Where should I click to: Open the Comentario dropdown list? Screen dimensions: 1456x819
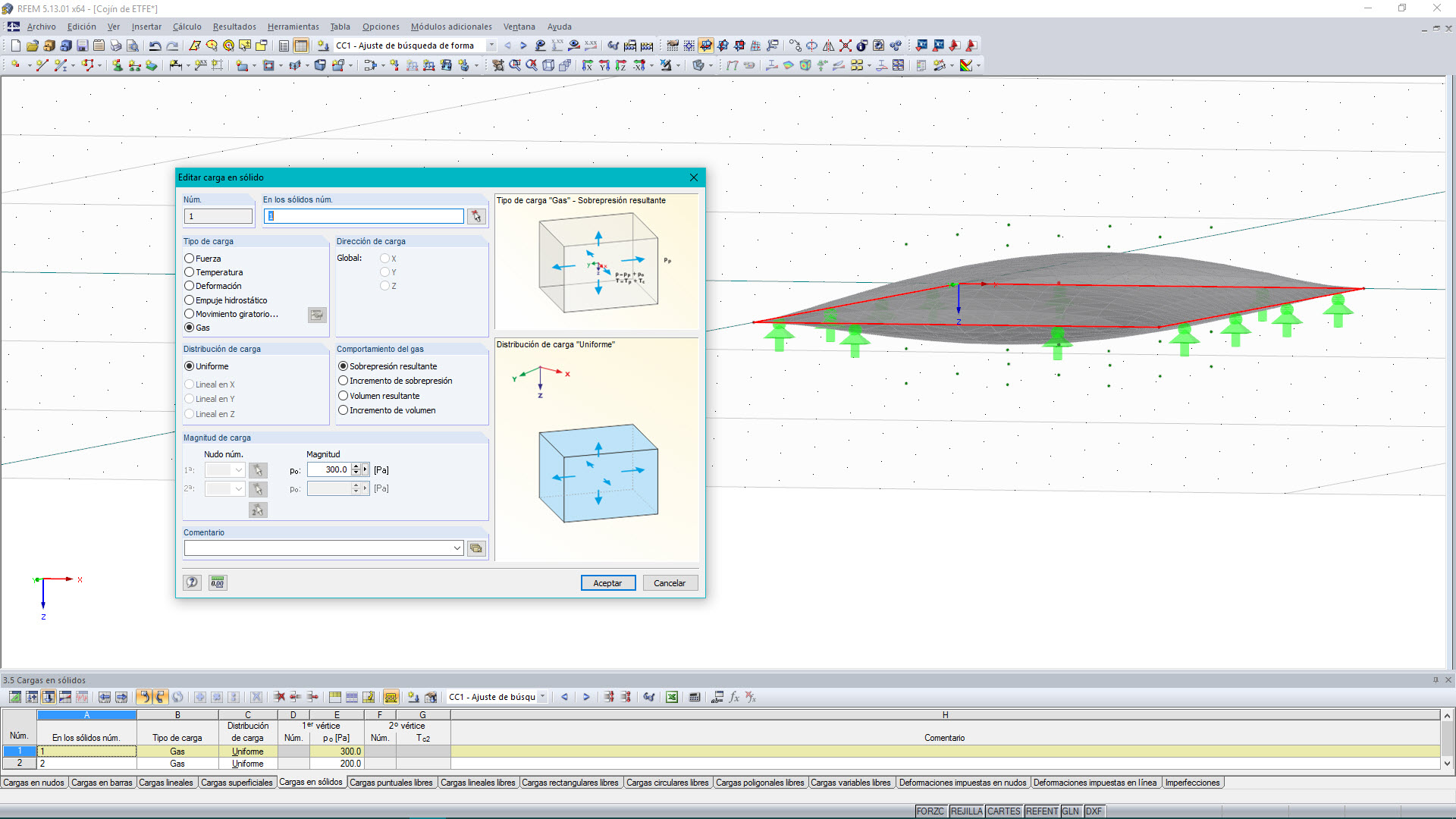457,548
